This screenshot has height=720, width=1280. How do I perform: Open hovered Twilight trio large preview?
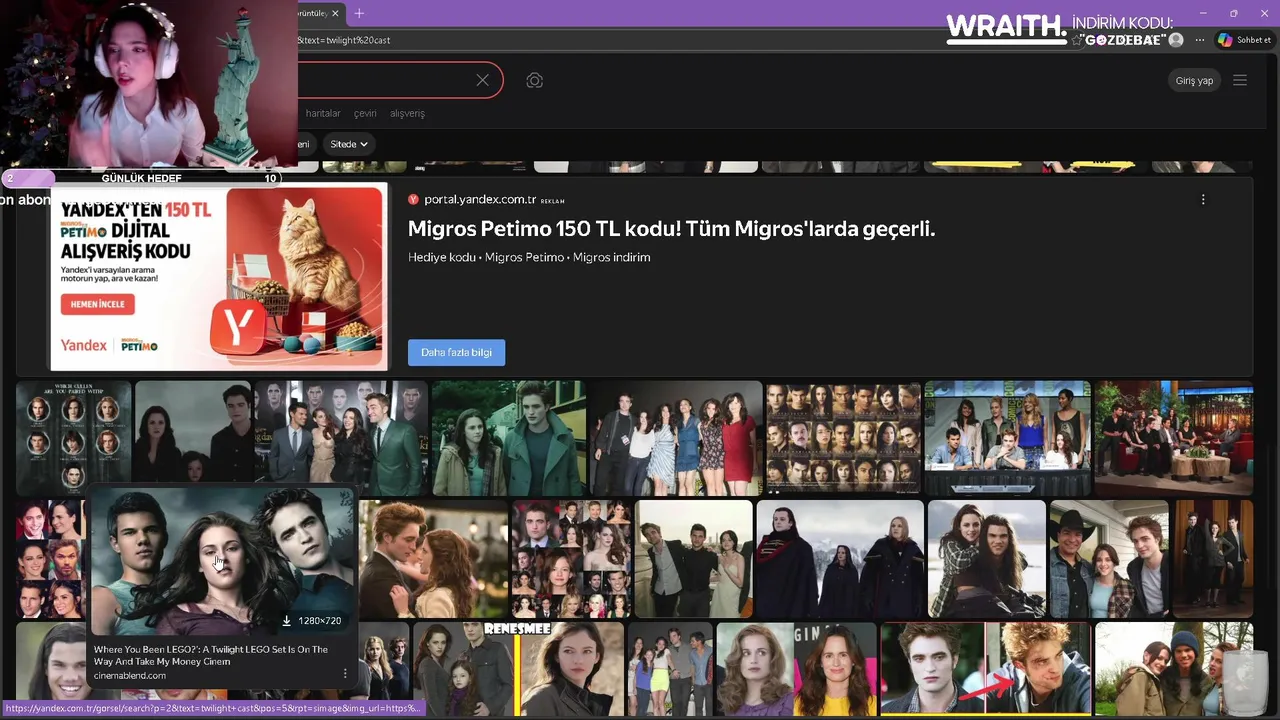[222, 562]
